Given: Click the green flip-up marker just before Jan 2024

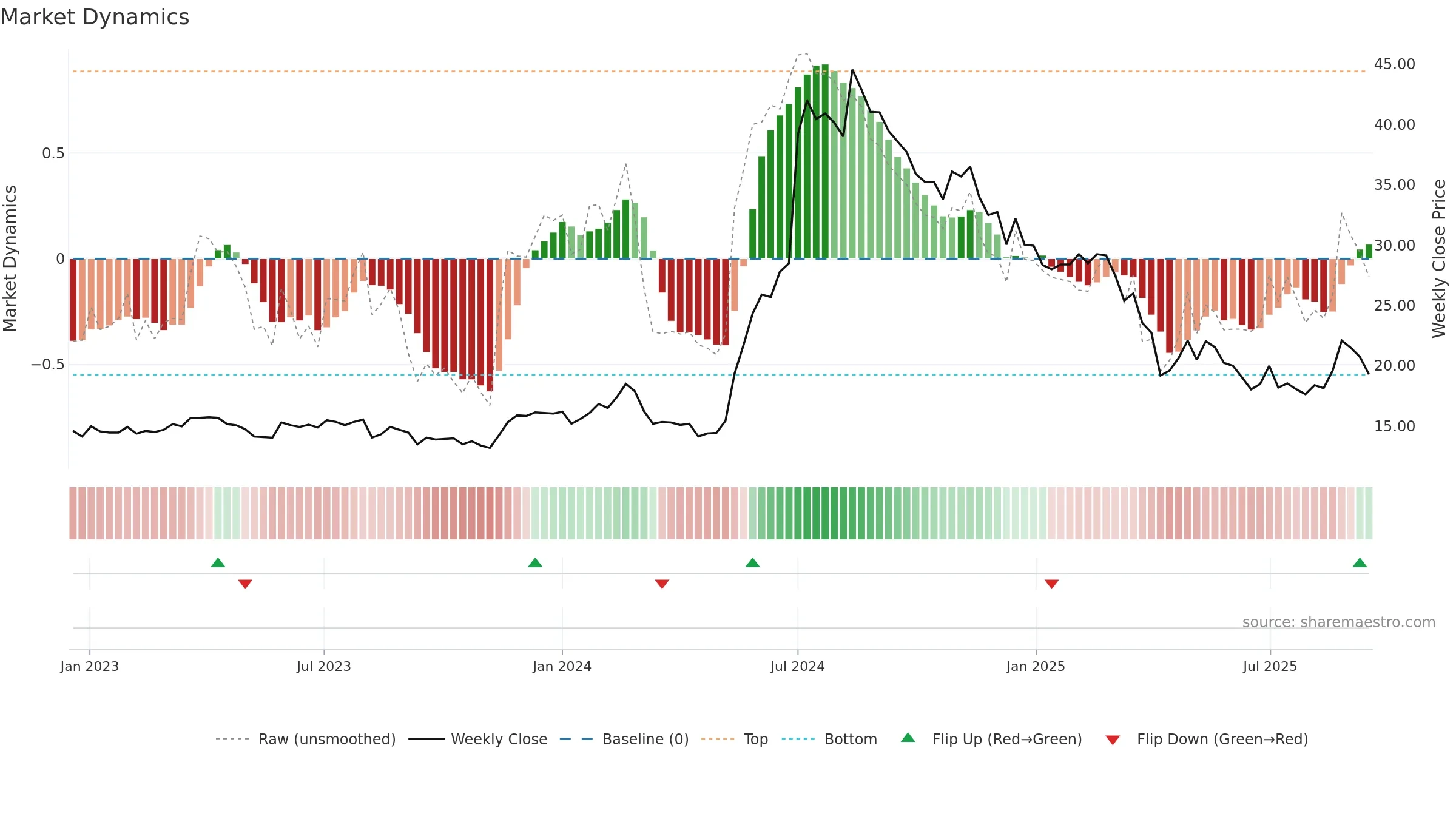Looking at the screenshot, I should [535, 562].
